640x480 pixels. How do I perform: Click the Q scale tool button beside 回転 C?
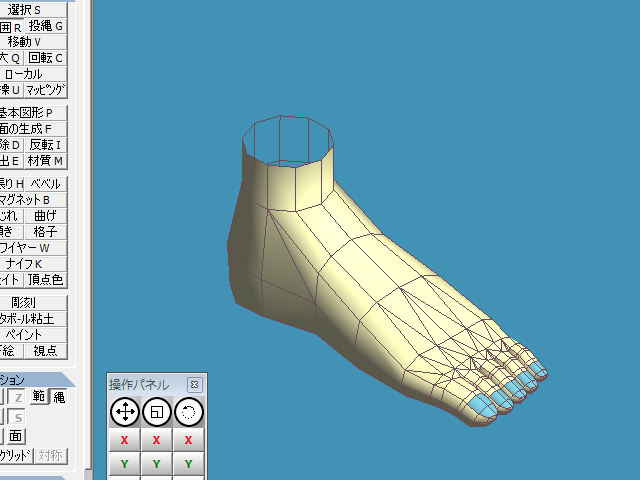(x=11, y=58)
